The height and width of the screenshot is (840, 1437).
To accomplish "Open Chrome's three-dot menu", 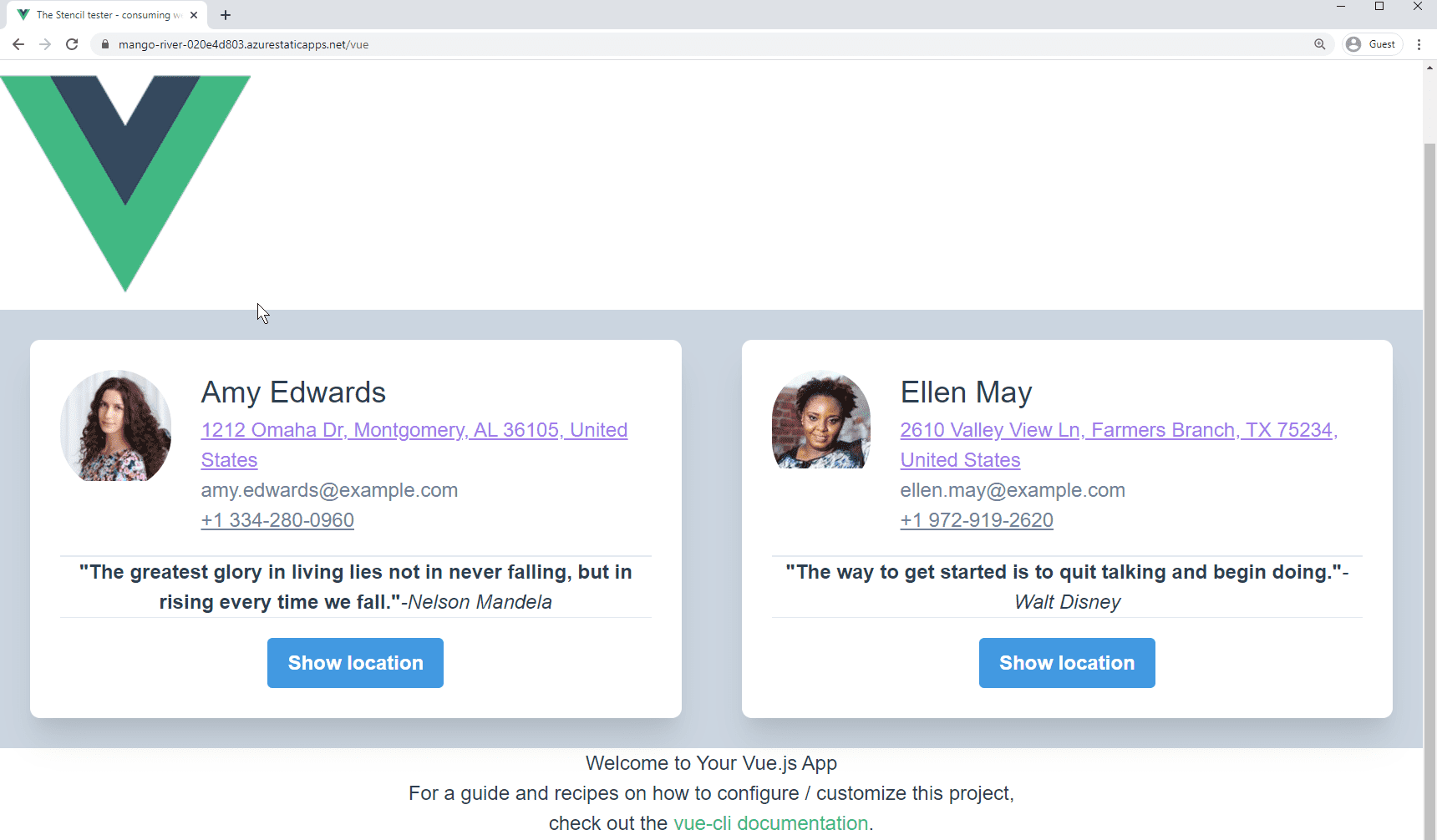I will pos(1419,44).
